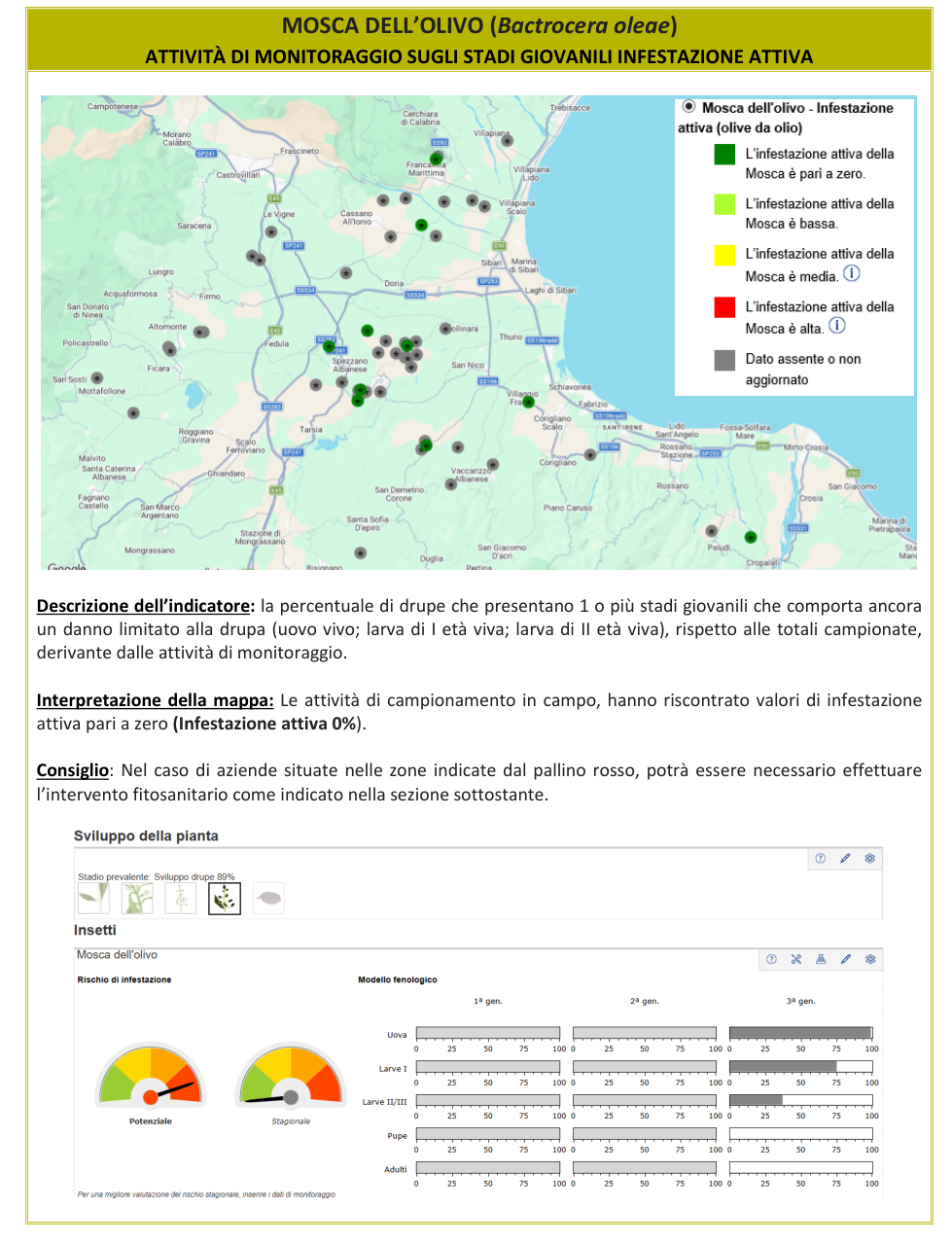Open help icon in Mosca dell'olivo panel
This screenshot has height=1243, width=952.
(771, 959)
